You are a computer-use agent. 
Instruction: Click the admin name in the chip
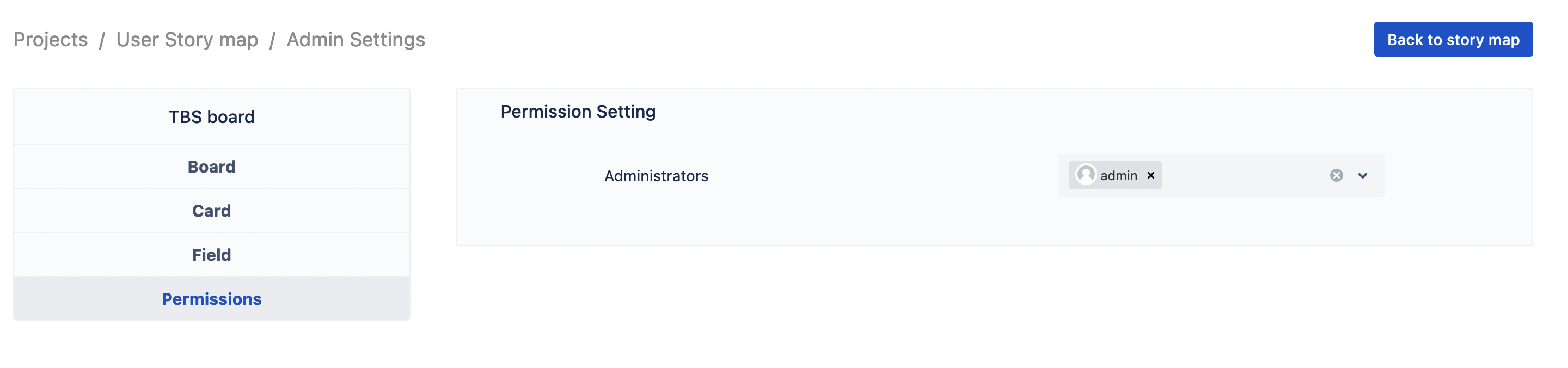pos(1118,176)
